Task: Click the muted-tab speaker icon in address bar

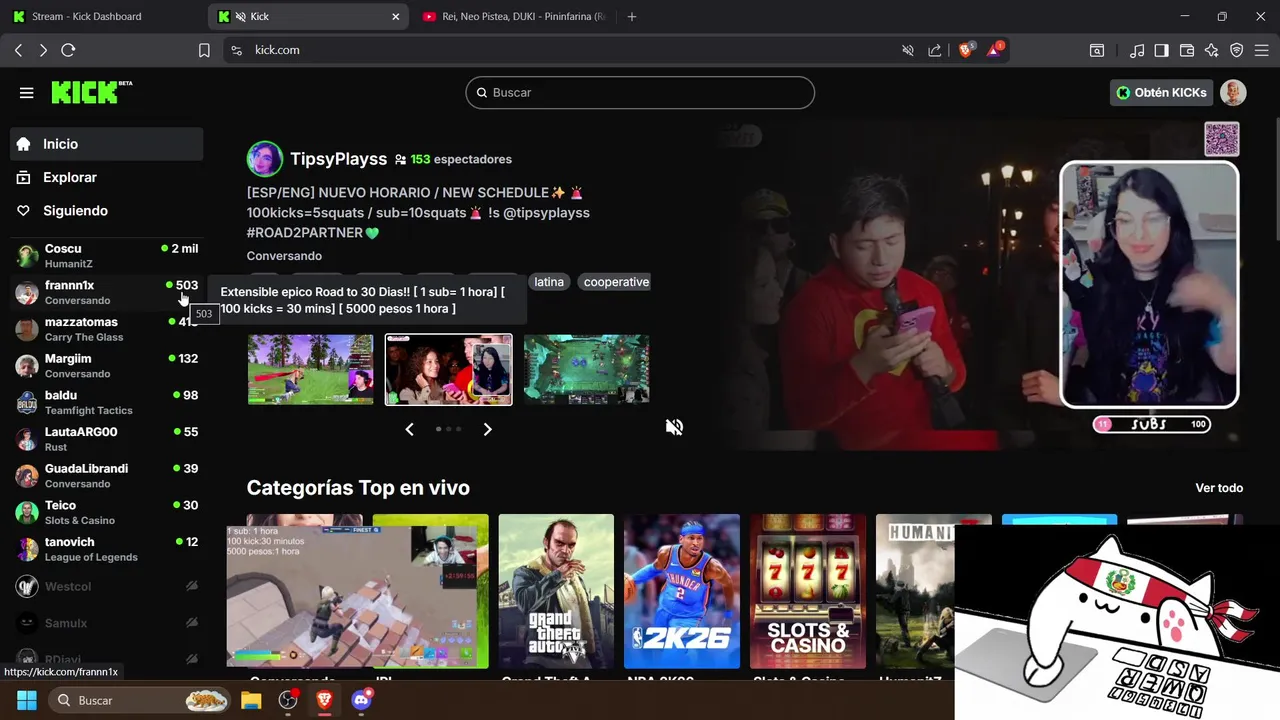Action: [908, 50]
